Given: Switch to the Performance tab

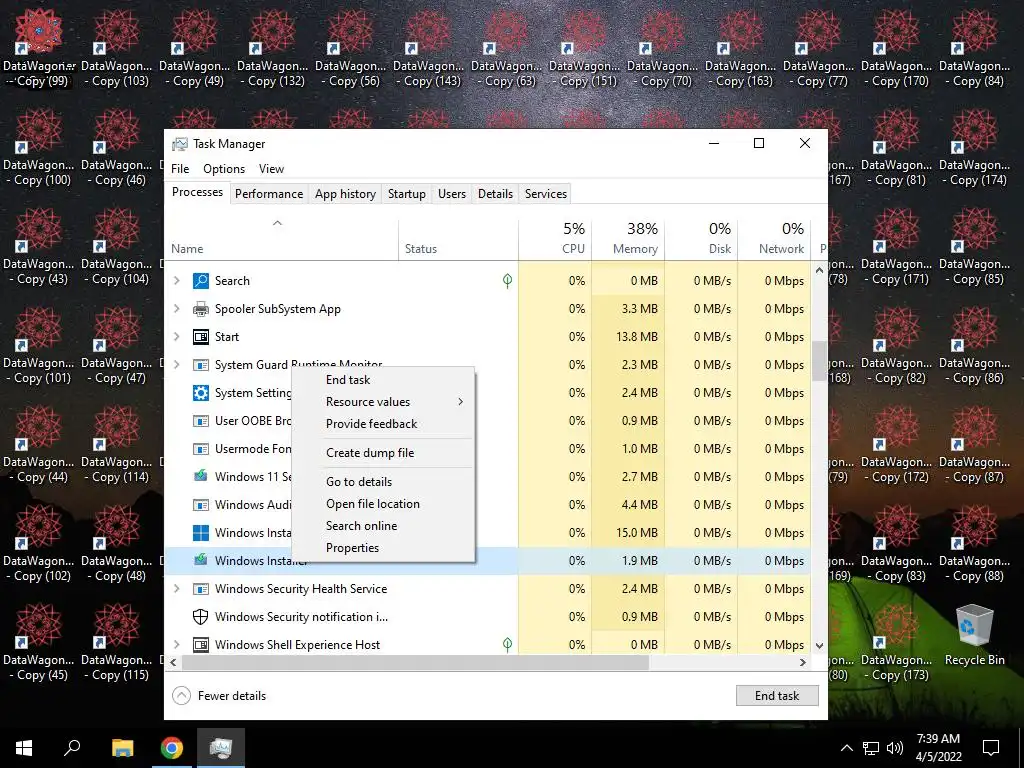Looking at the screenshot, I should click(269, 194).
